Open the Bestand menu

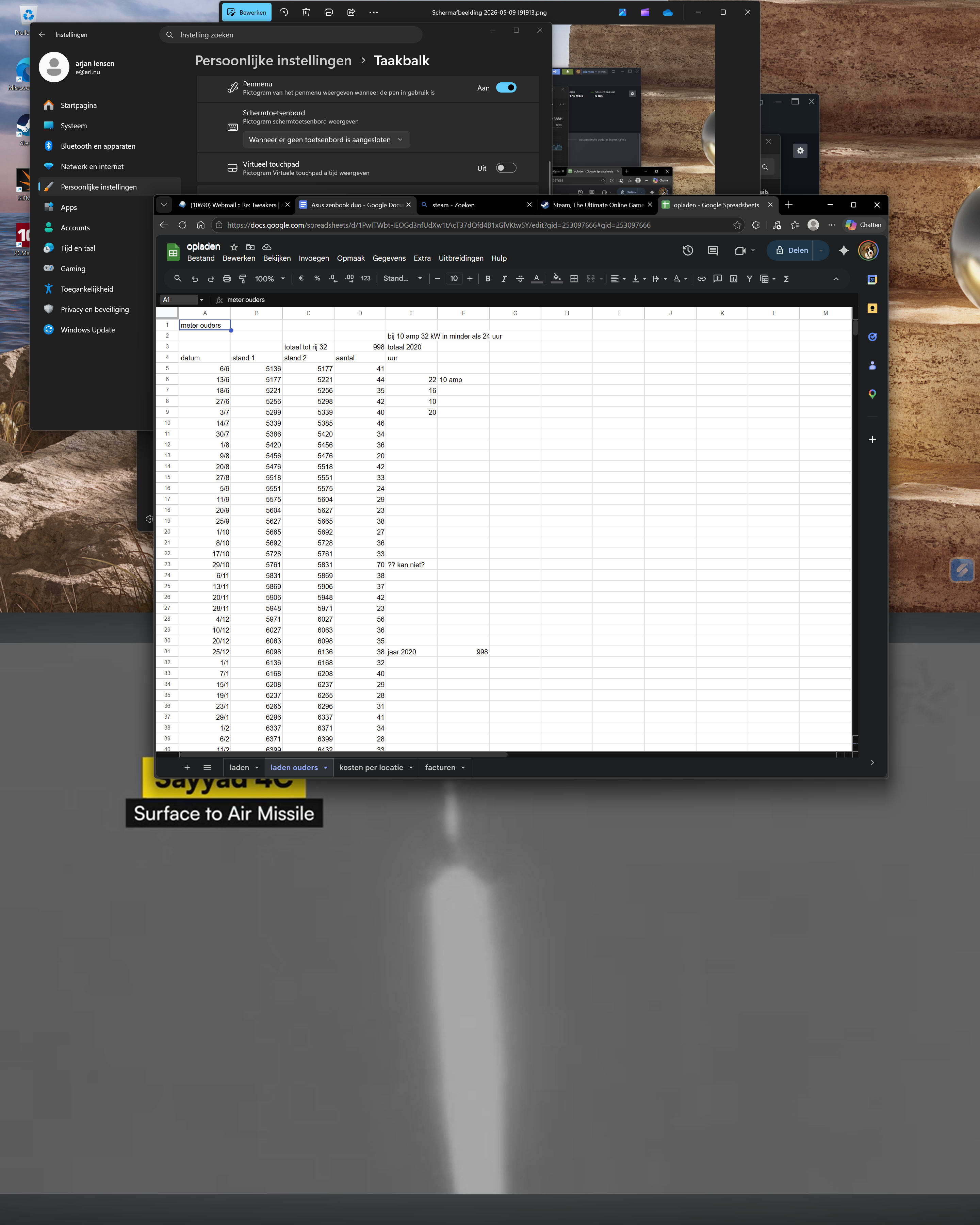[200, 258]
